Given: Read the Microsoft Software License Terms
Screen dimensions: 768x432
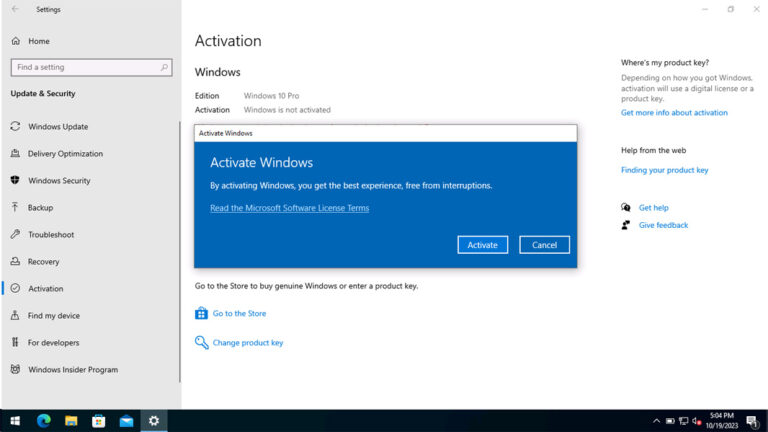Looking at the screenshot, I should 289,208.
